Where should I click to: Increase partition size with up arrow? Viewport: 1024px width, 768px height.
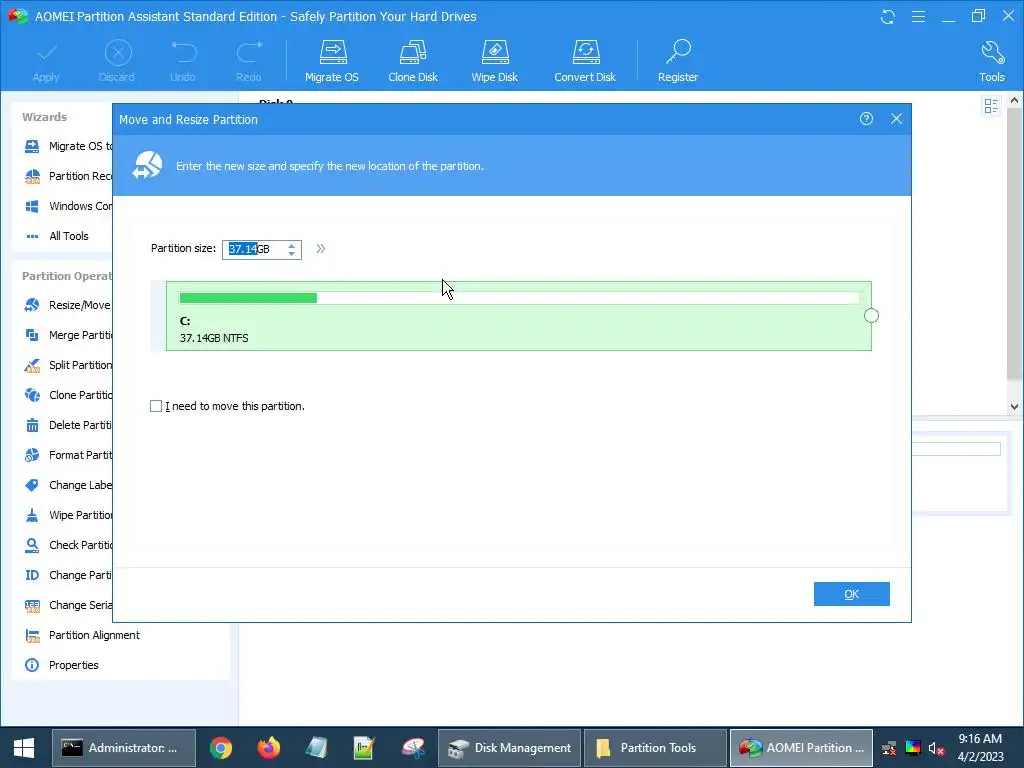(291, 245)
